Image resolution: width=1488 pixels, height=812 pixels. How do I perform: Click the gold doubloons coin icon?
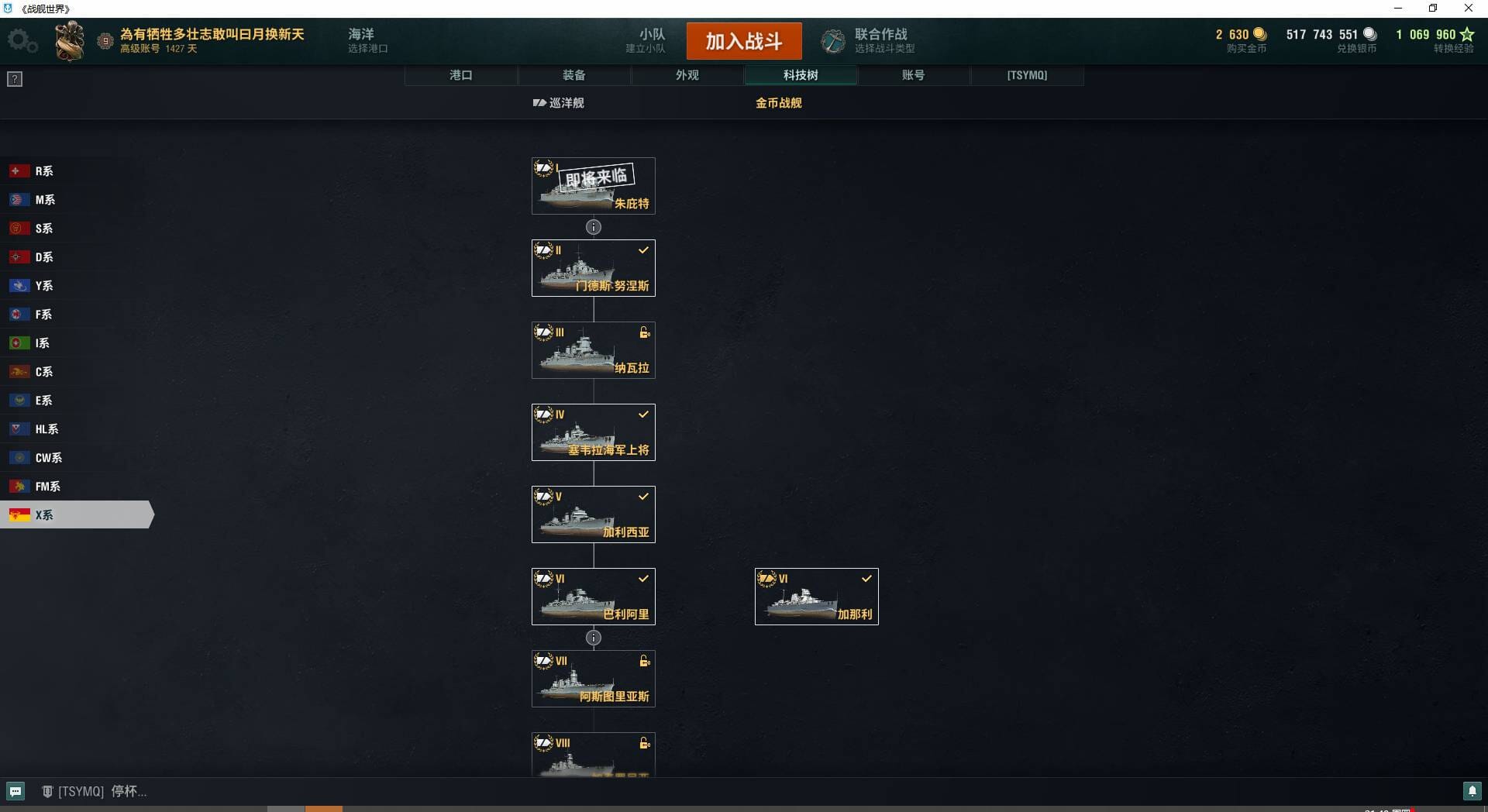click(x=1260, y=34)
